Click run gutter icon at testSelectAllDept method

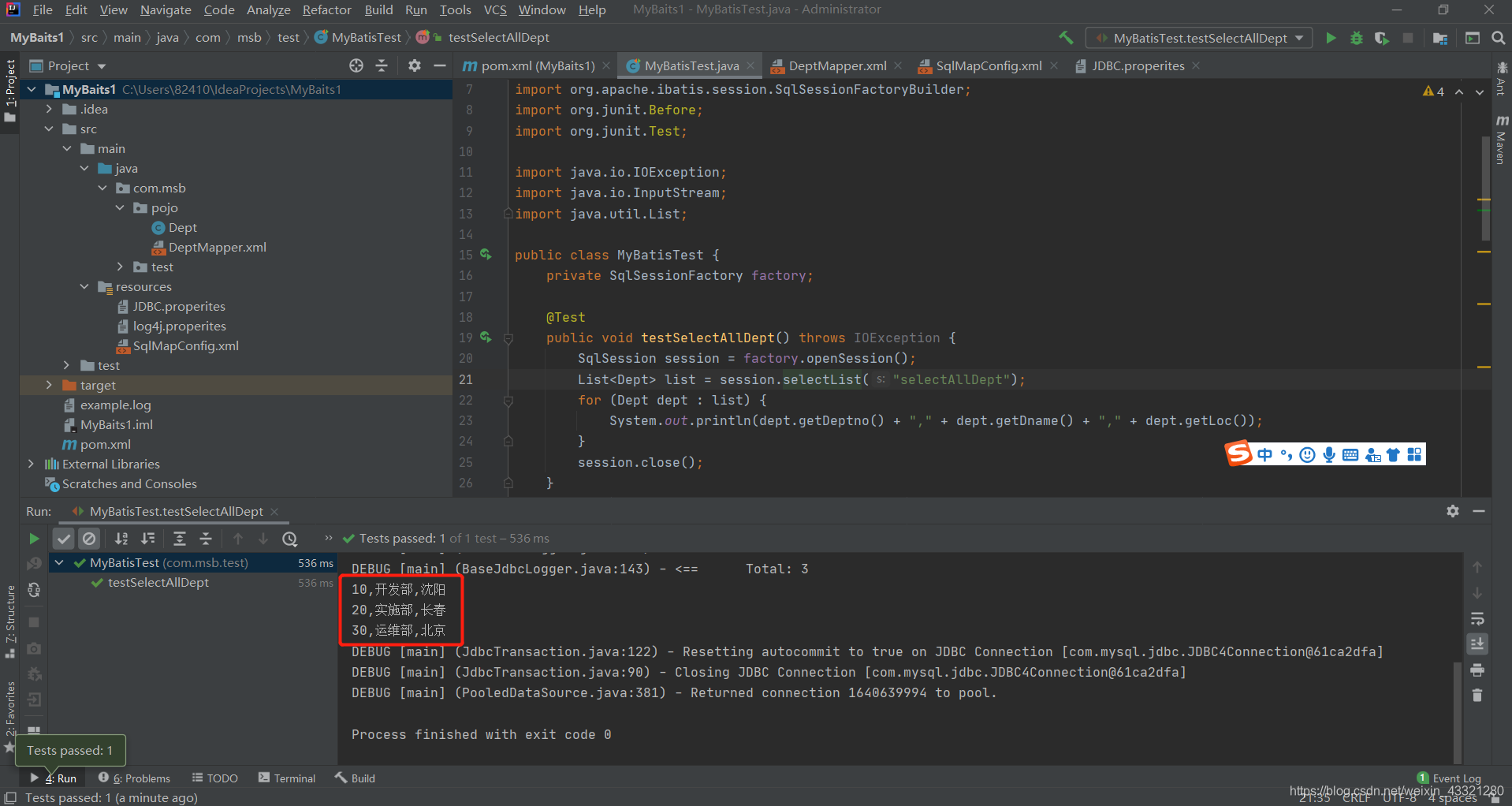tap(486, 338)
